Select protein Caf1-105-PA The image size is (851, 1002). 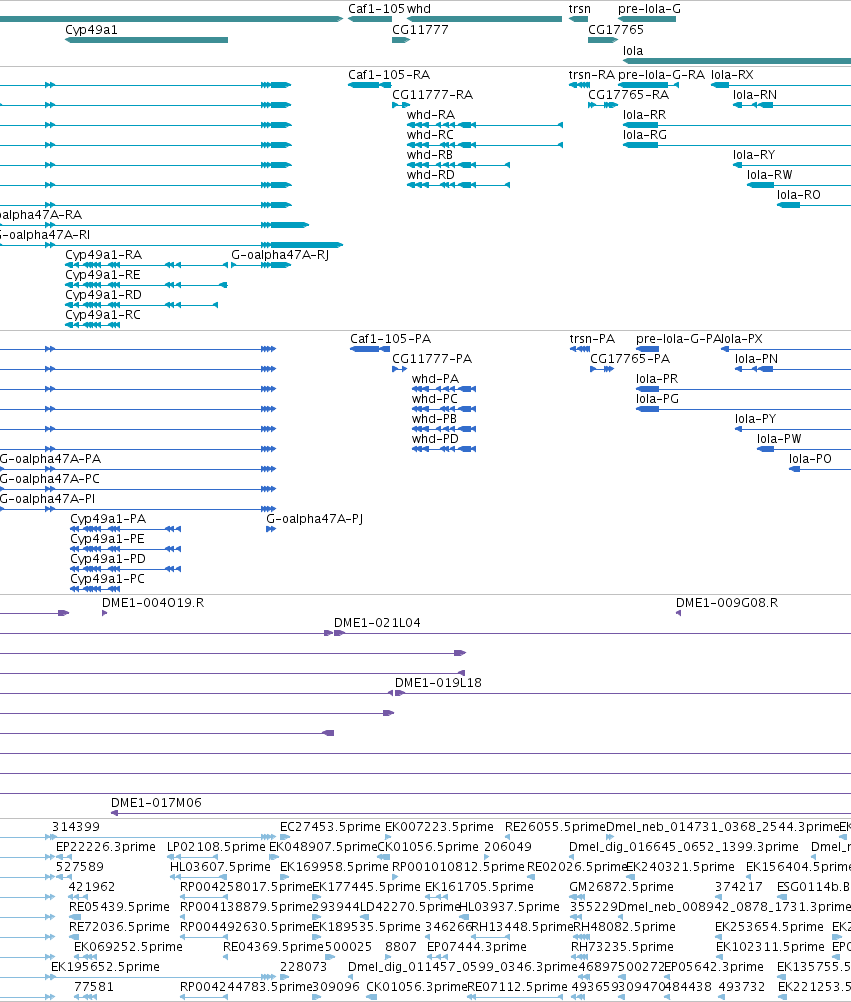pos(370,349)
